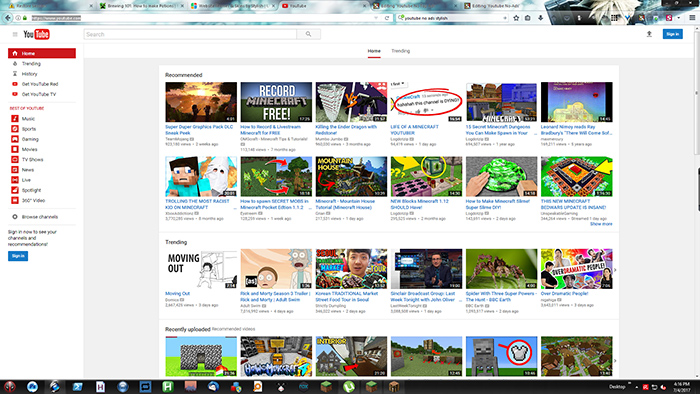Open the MOVING OUT video thumbnail
This screenshot has width=700, height=394.
201,269
